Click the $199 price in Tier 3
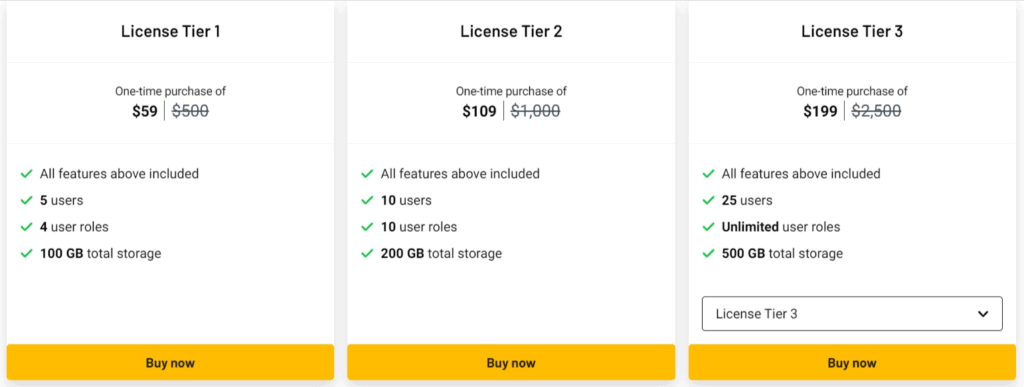The height and width of the screenshot is (387, 1024). click(x=820, y=112)
